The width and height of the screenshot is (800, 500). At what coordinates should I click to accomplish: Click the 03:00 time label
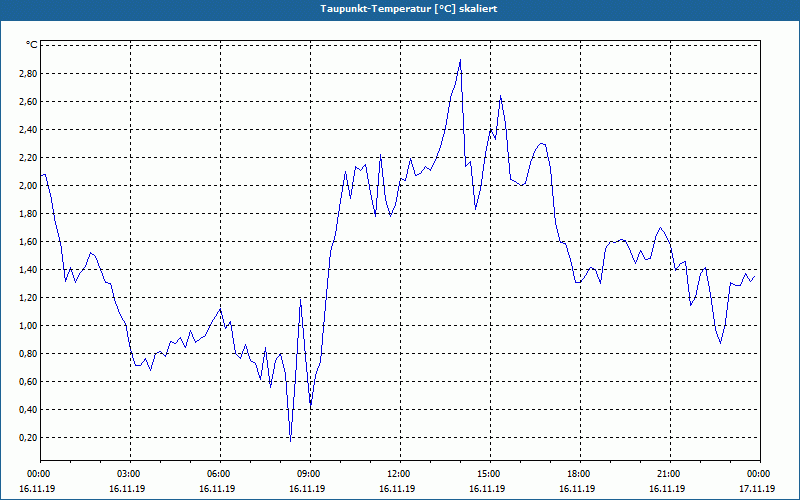[x=131, y=474]
